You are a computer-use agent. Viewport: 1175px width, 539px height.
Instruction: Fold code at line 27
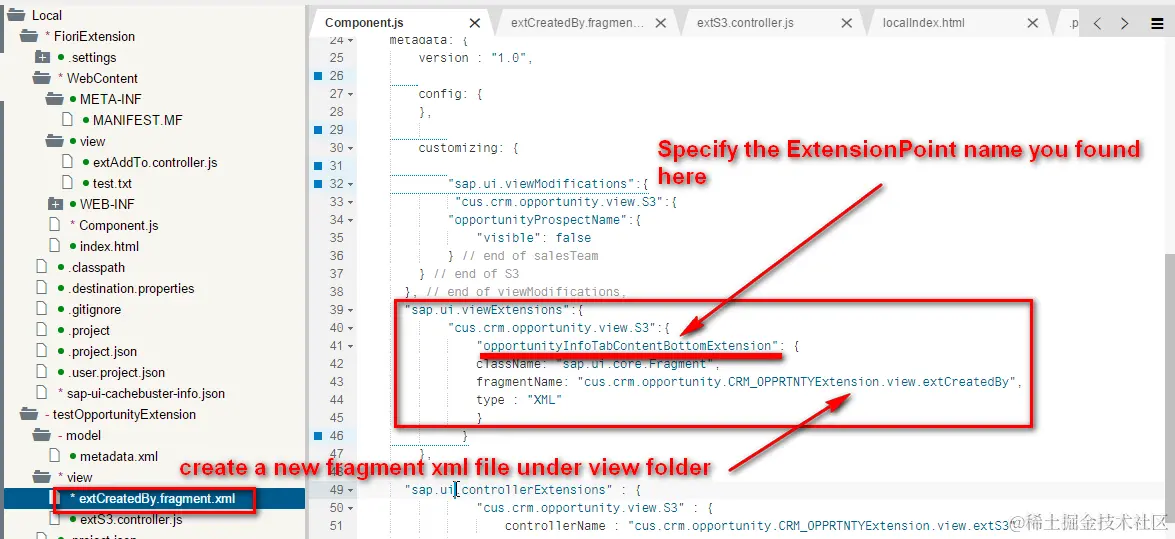tap(350, 94)
